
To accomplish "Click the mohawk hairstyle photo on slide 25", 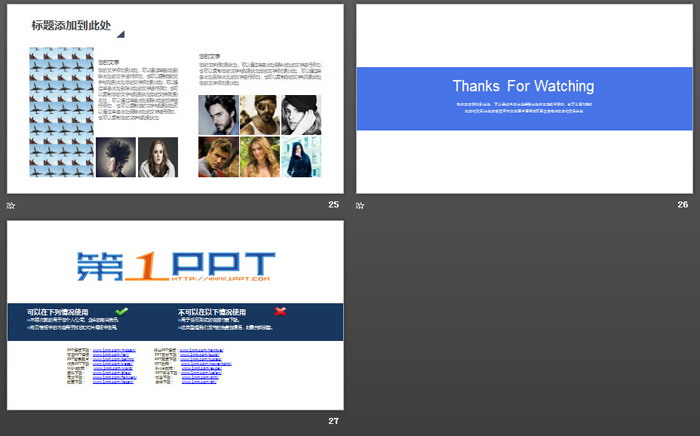I will [116, 157].
